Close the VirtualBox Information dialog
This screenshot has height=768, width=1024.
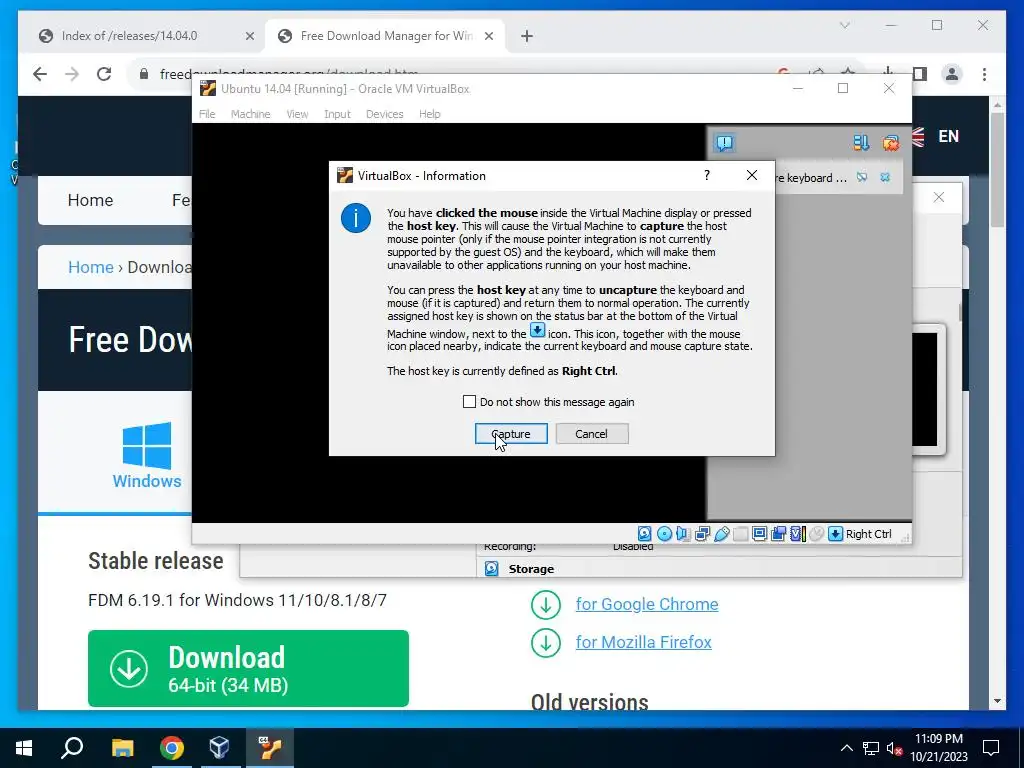(x=752, y=175)
